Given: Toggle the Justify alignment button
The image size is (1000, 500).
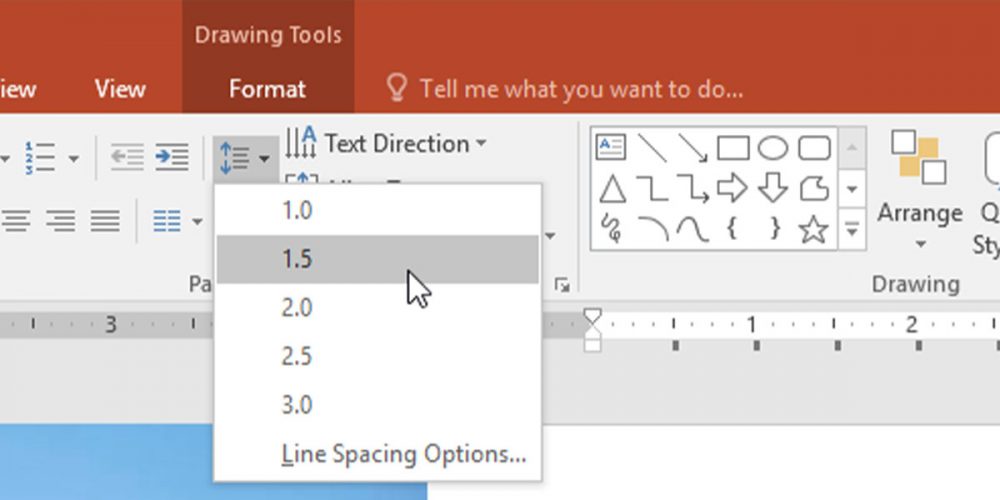Looking at the screenshot, I should pyautogui.click(x=105, y=220).
